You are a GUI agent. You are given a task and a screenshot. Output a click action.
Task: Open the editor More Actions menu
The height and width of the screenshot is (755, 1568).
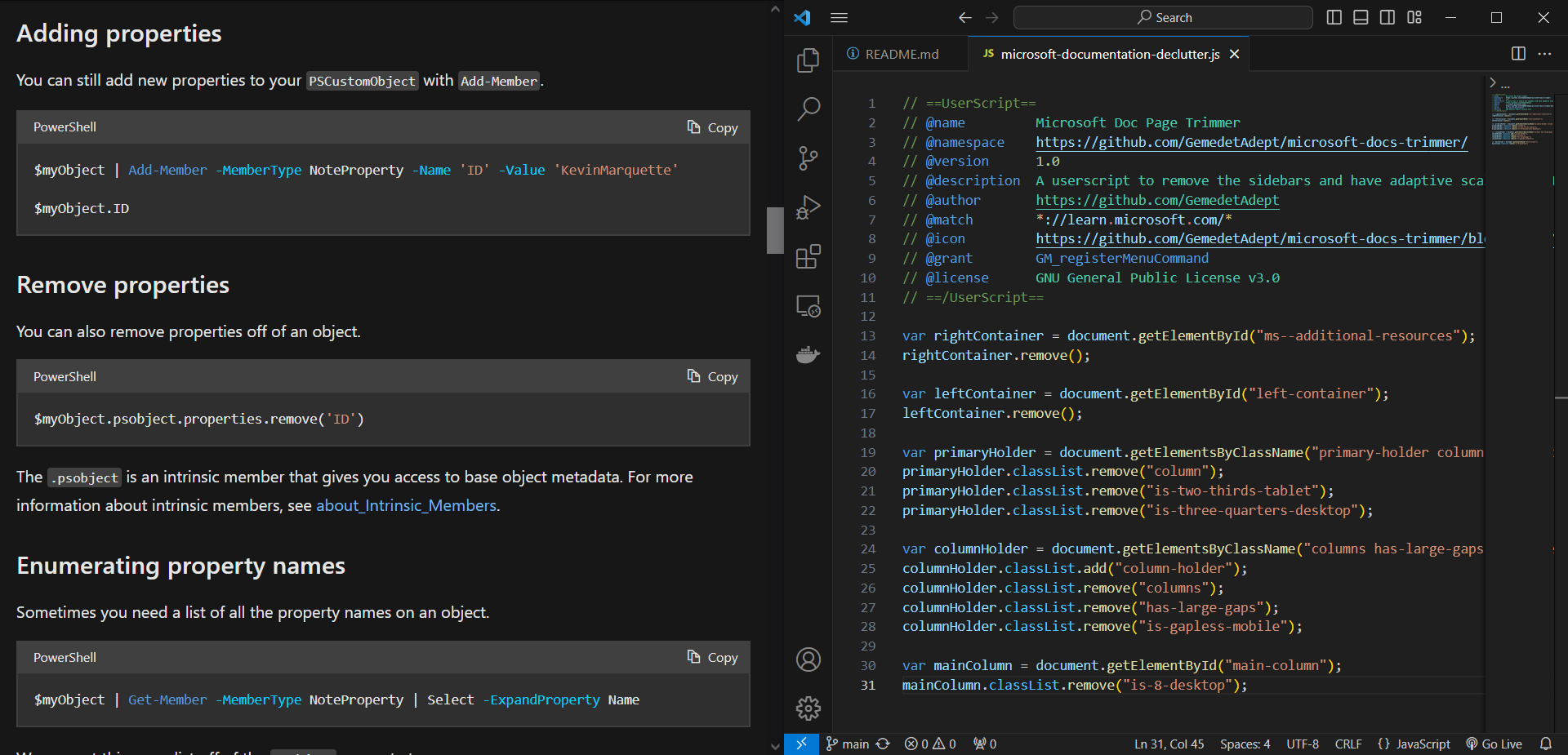[x=1544, y=53]
